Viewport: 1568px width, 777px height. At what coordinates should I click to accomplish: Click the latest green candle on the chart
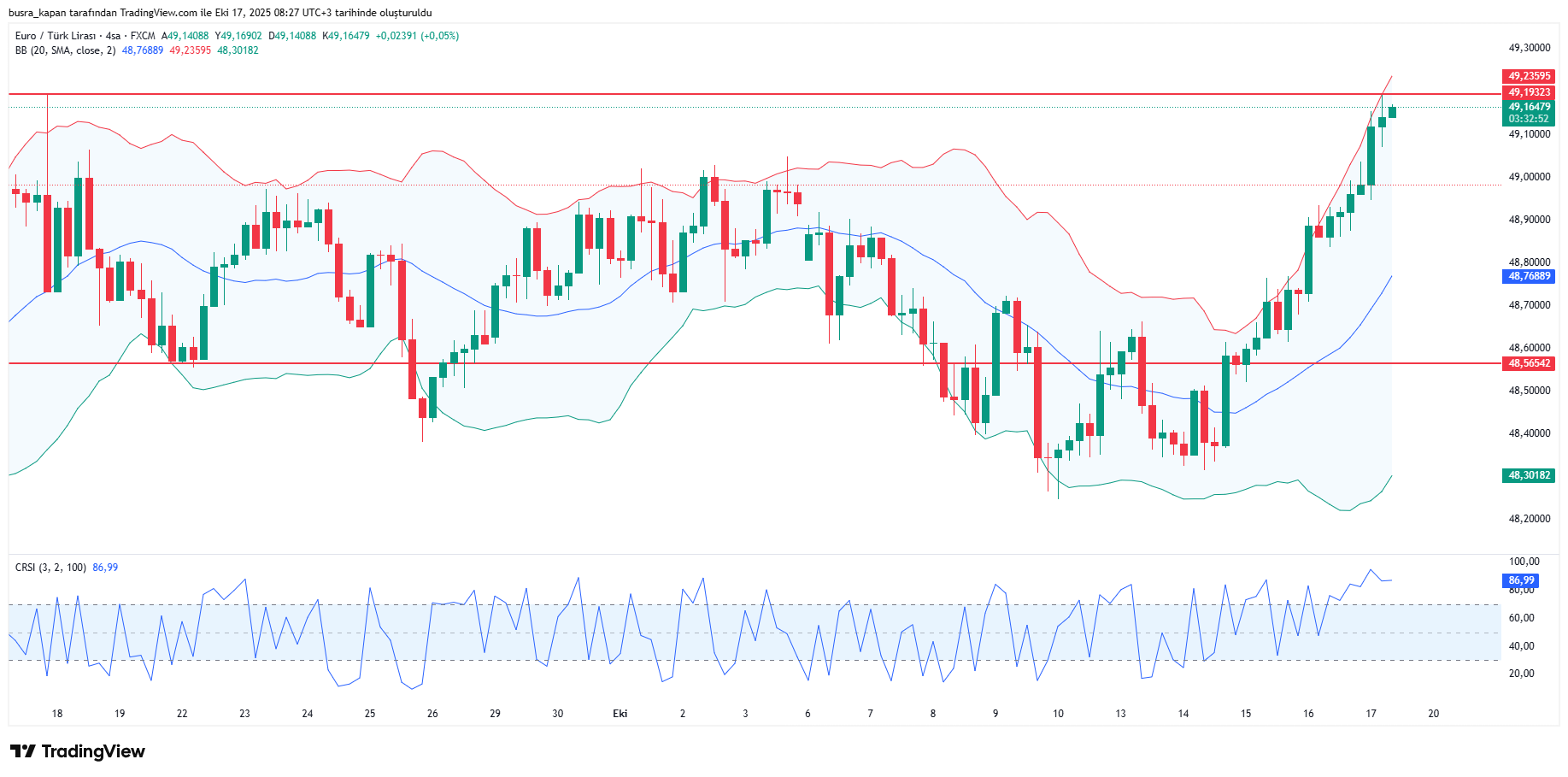click(x=1392, y=112)
